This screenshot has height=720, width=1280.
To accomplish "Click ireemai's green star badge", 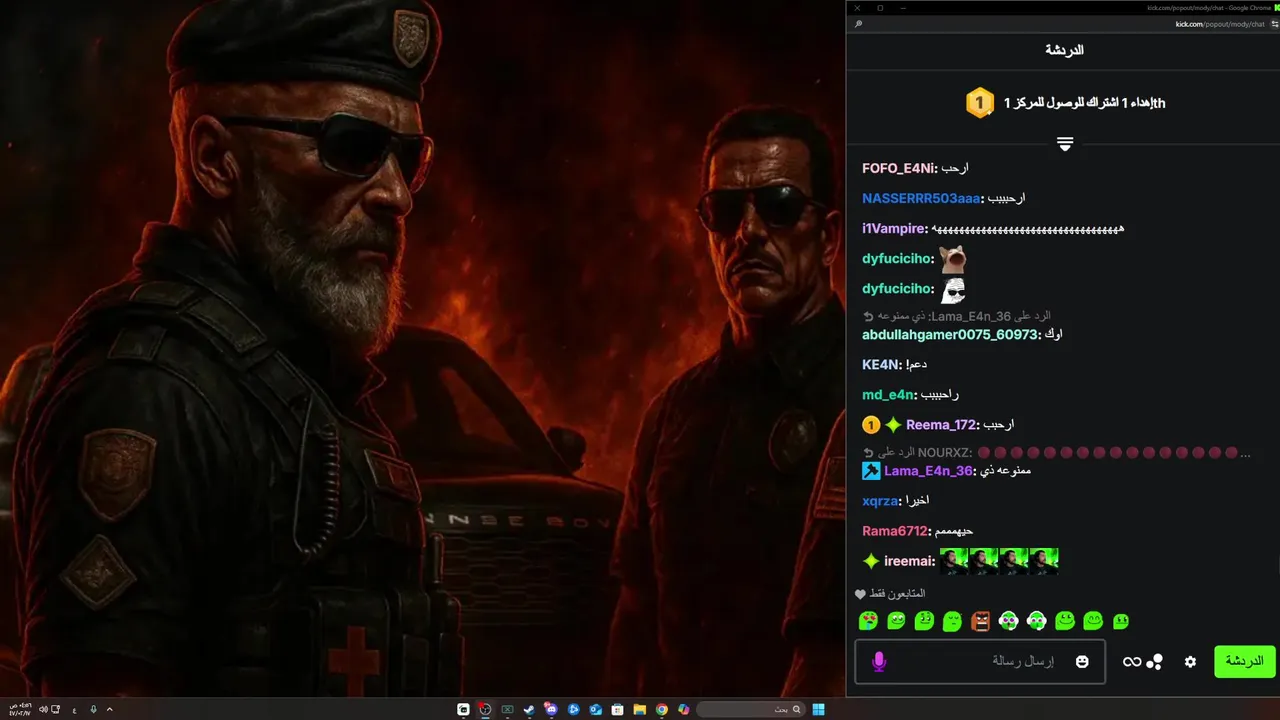I will pos(871,561).
